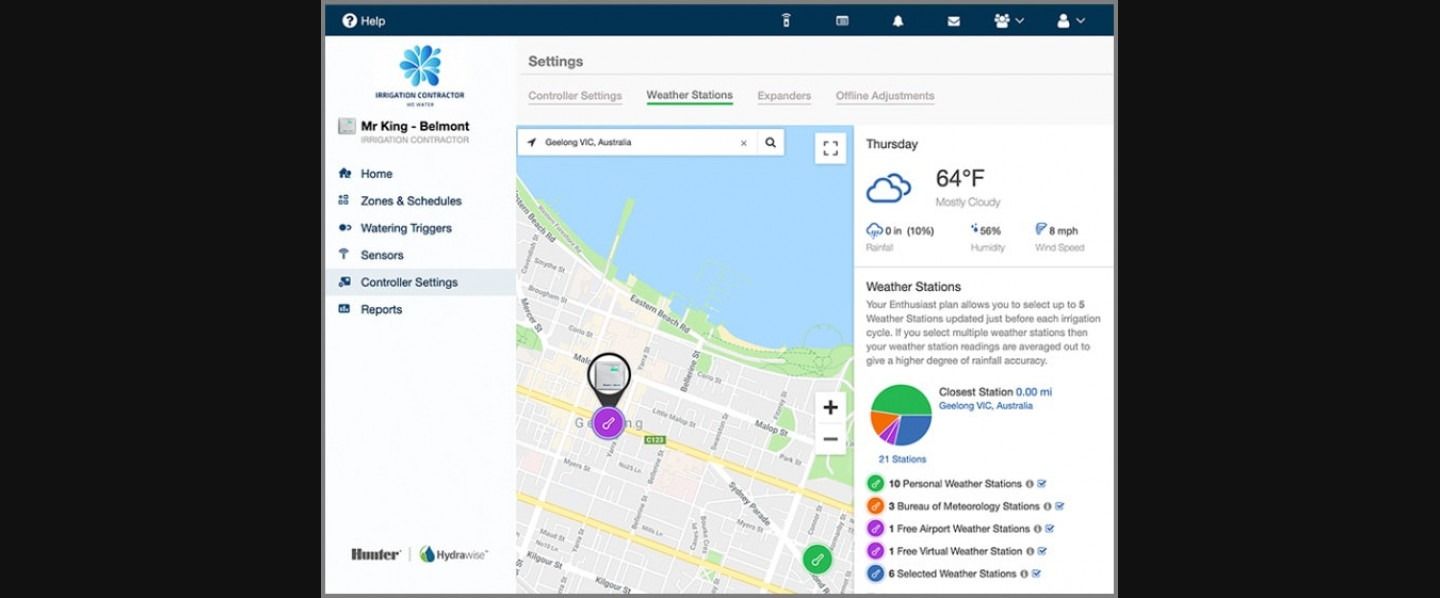
Task: Click the Reports sidebar icon
Action: point(344,309)
